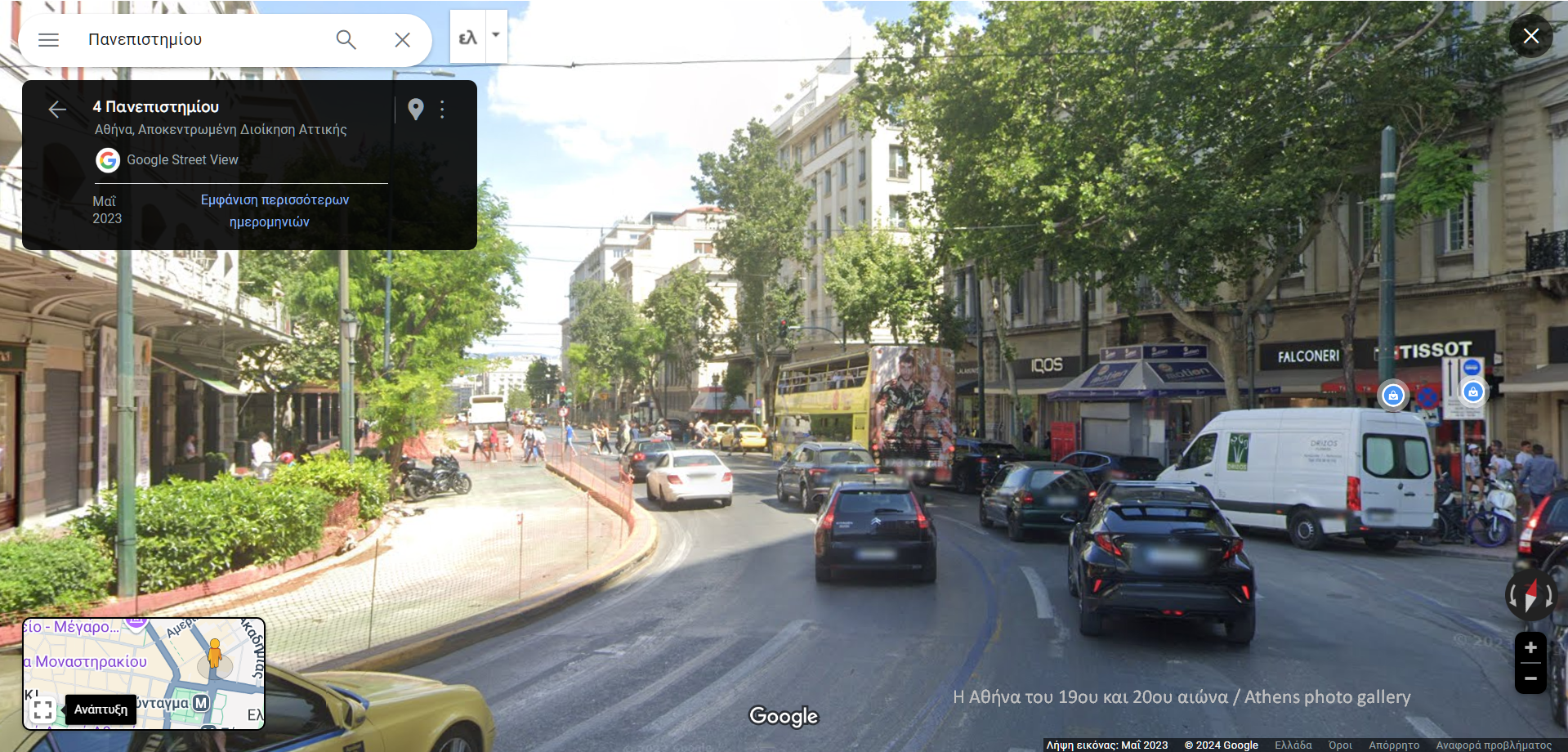Click the compass to reset north

[x=1530, y=595]
